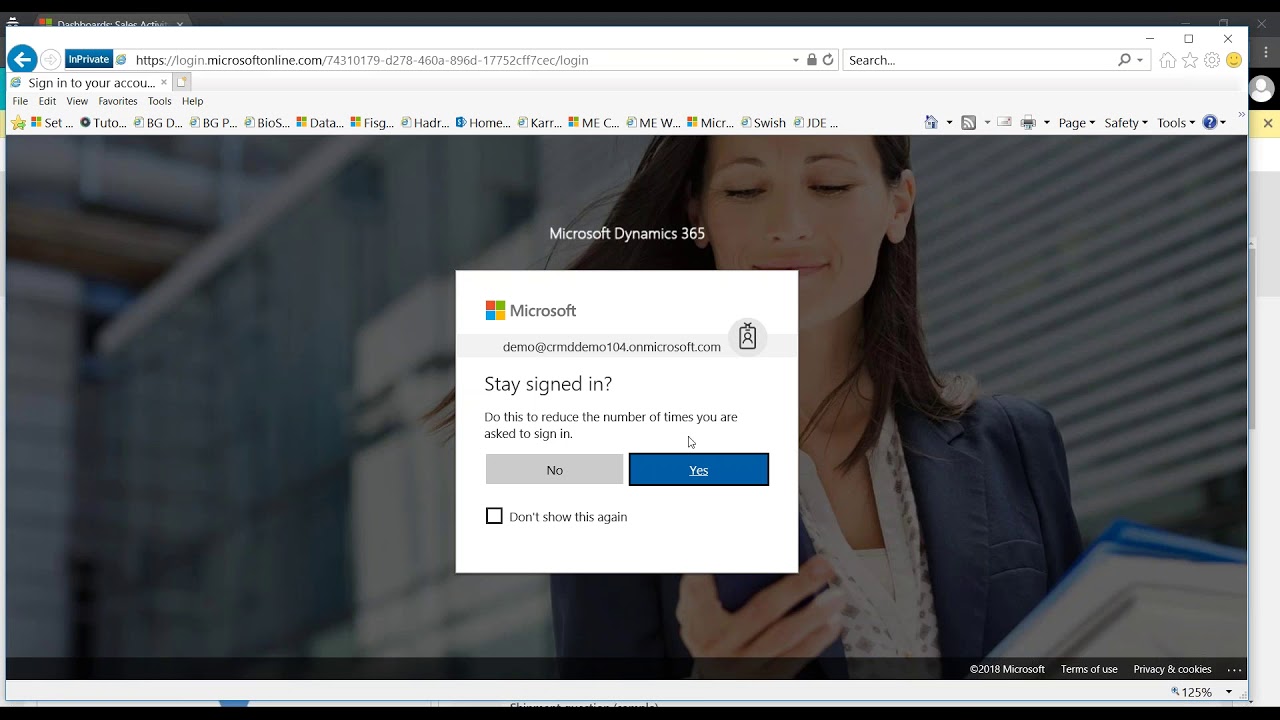This screenshot has height=720, width=1280.
Task: Expand the Print dropdown arrow
Action: pyautogui.click(x=1047, y=123)
